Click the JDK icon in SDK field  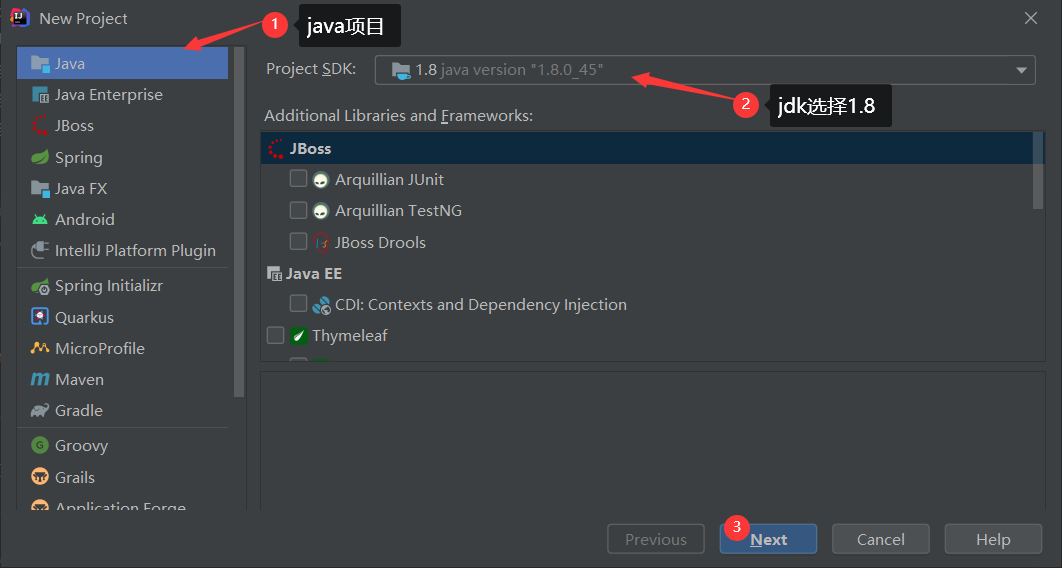pos(401,70)
